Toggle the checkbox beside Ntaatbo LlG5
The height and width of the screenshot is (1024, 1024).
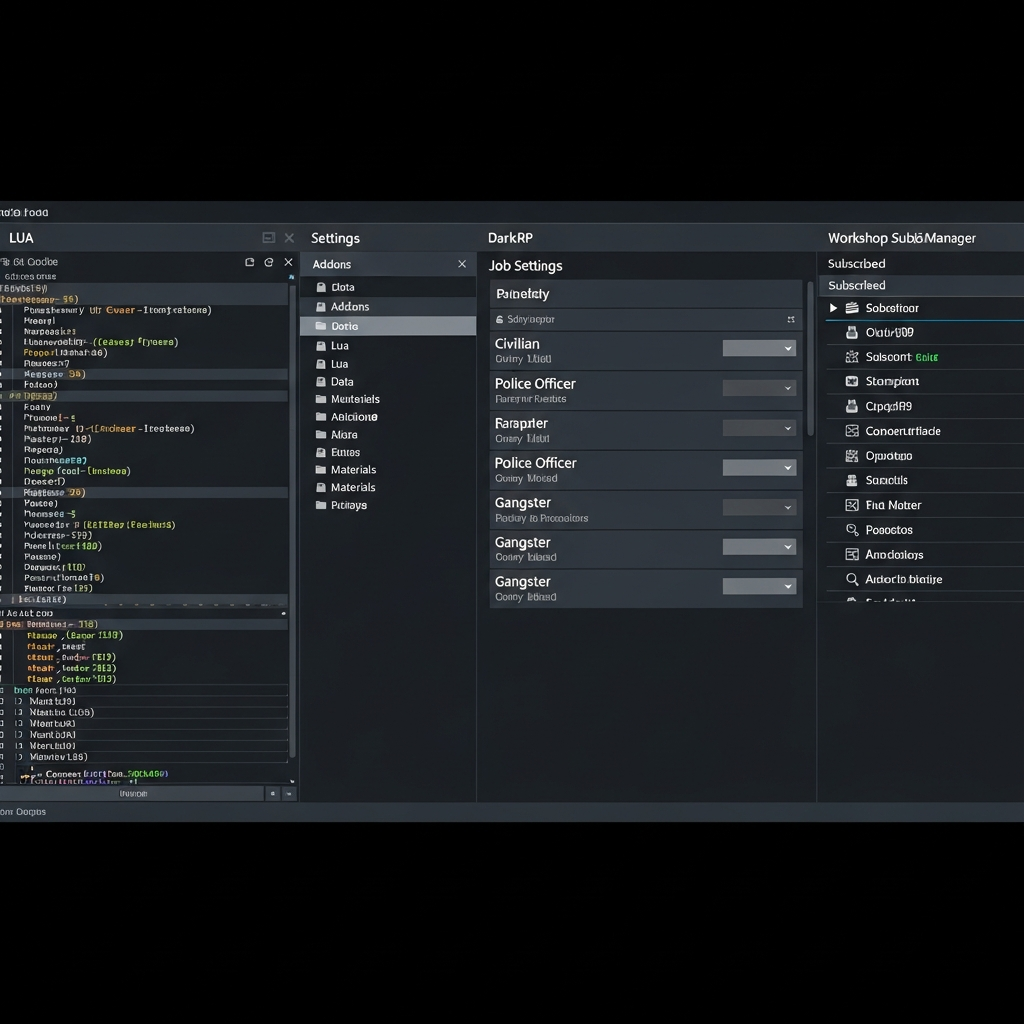tap(19, 712)
